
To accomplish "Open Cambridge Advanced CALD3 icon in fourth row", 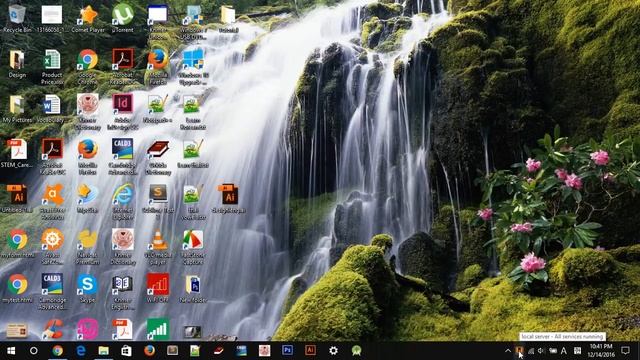I will coord(122,157).
